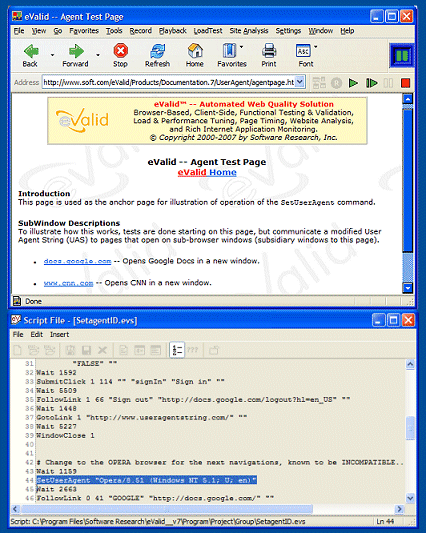Click script line 33 SubmitClick signIn
This screenshot has height=533, width=426.
[131, 382]
